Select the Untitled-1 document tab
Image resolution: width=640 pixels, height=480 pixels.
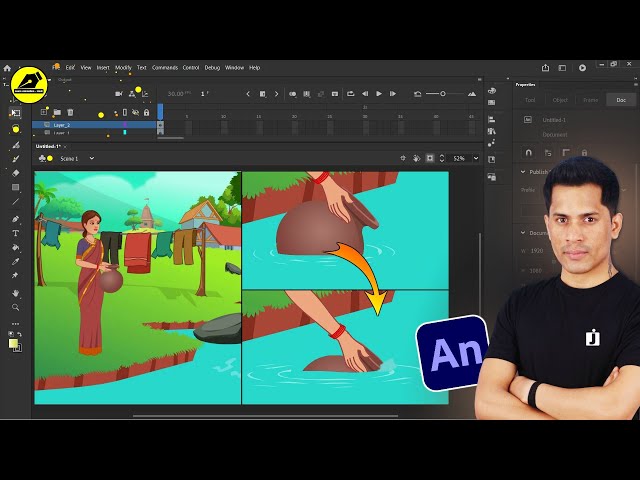[48, 147]
